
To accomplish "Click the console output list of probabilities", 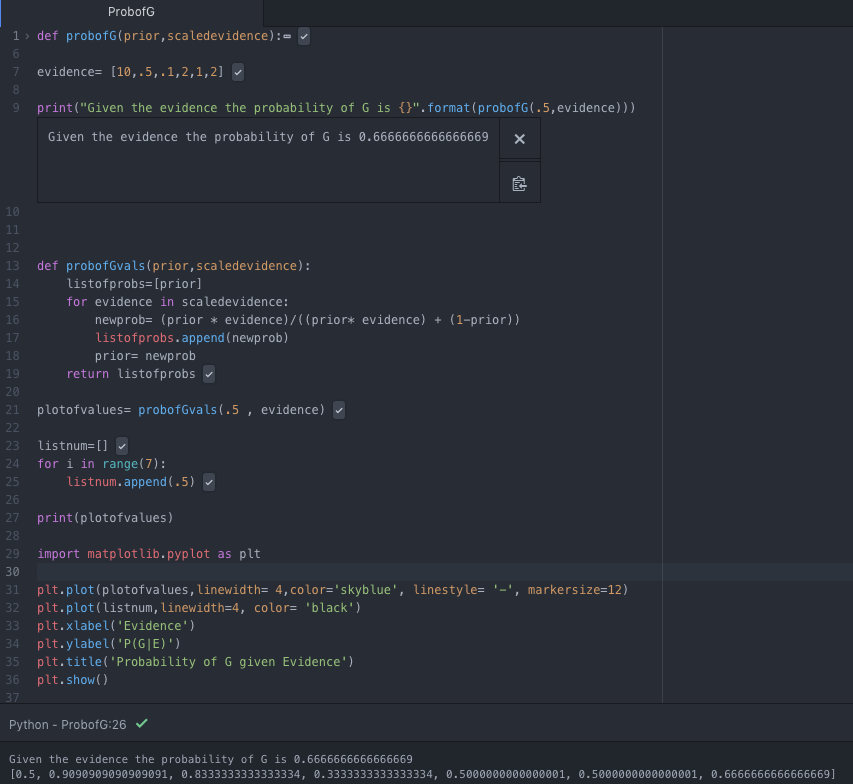I will coord(423,774).
